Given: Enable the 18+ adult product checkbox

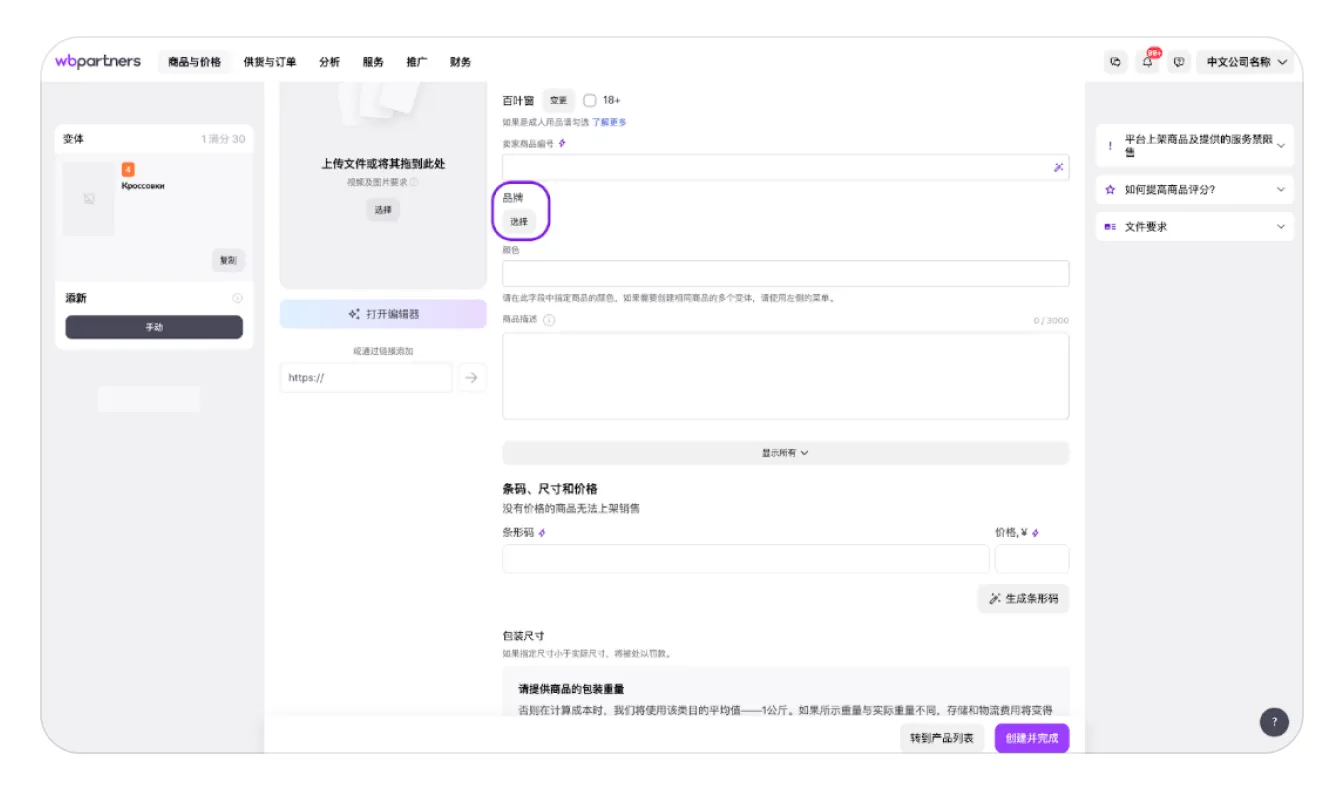Looking at the screenshot, I should coord(590,99).
